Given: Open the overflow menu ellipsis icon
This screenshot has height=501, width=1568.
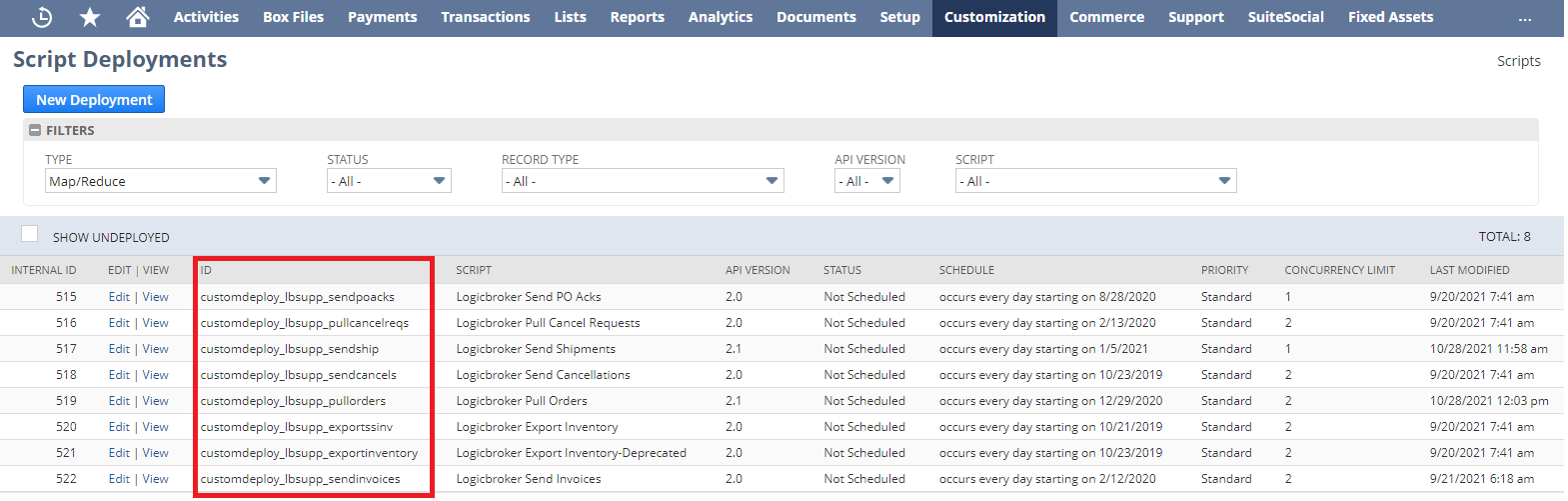Looking at the screenshot, I should pyautogui.click(x=1524, y=18).
